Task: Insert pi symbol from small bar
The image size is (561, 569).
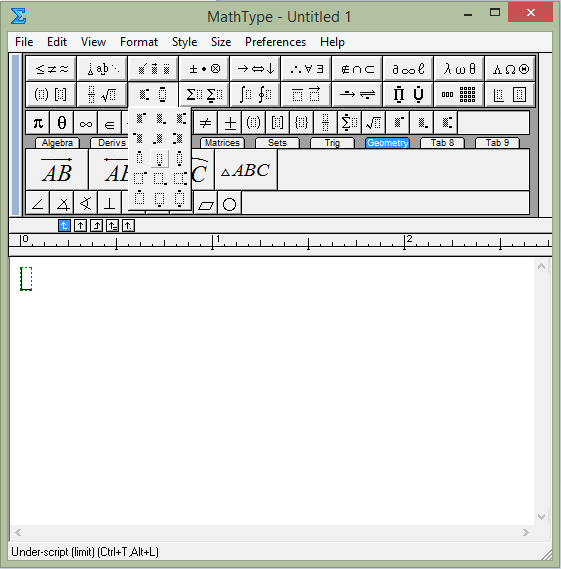Action: (38, 123)
